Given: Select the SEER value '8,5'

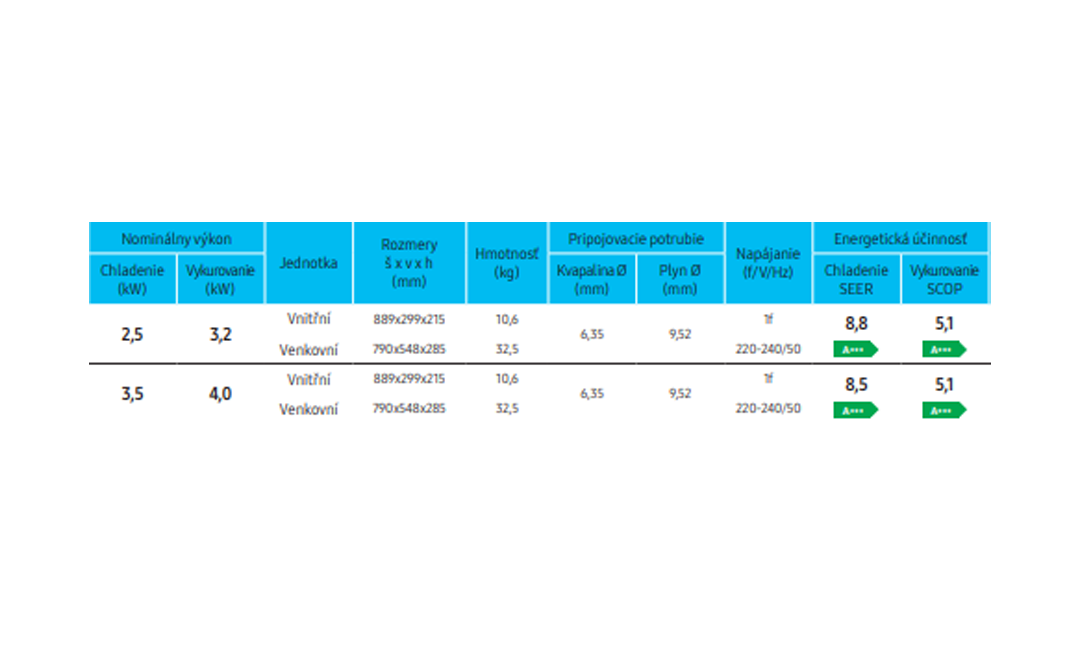Looking at the screenshot, I should pos(856,384).
